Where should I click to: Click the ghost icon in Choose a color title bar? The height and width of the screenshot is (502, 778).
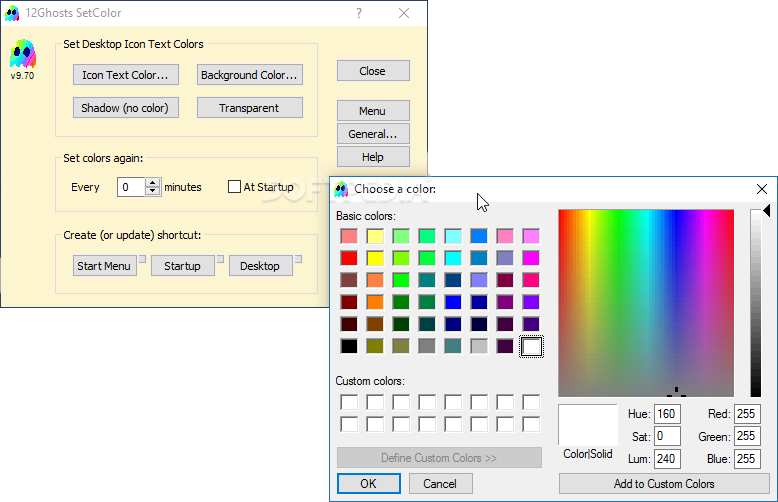(x=341, y=189)
